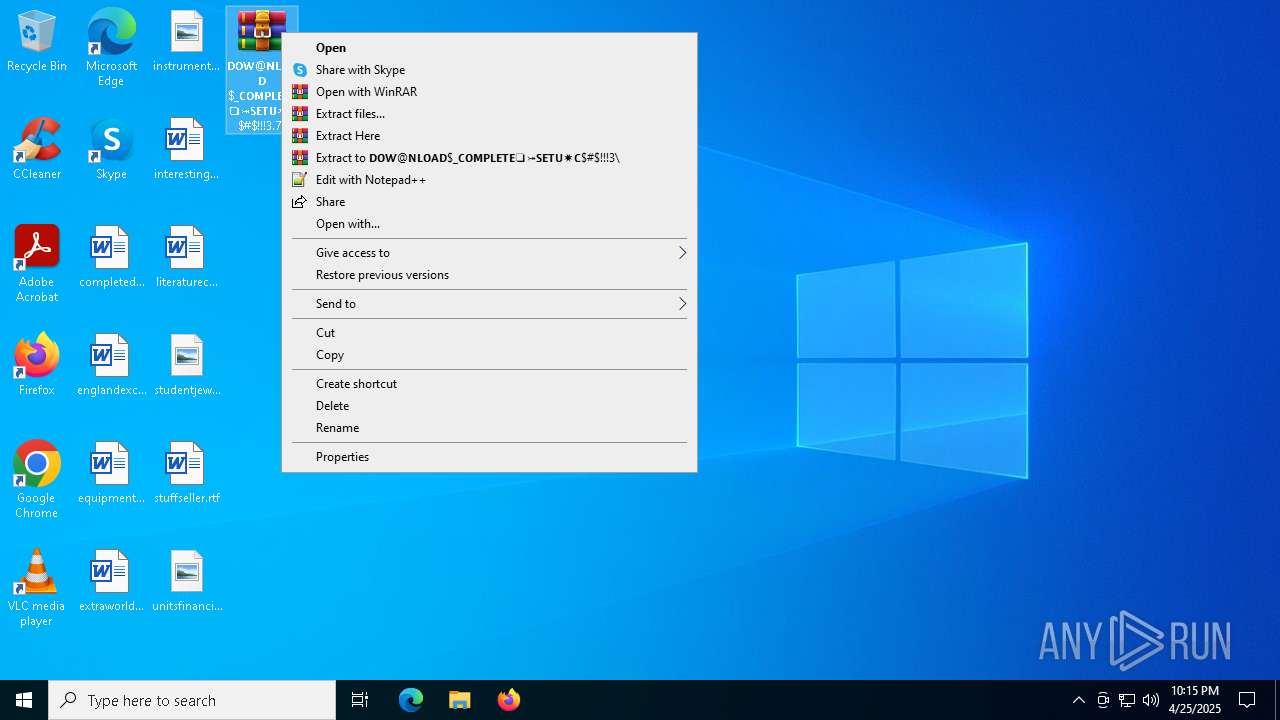Open Task View from the taskbar
This screenshot has height=720, width=1280.
pyautogui.click(x=360, y=700)
